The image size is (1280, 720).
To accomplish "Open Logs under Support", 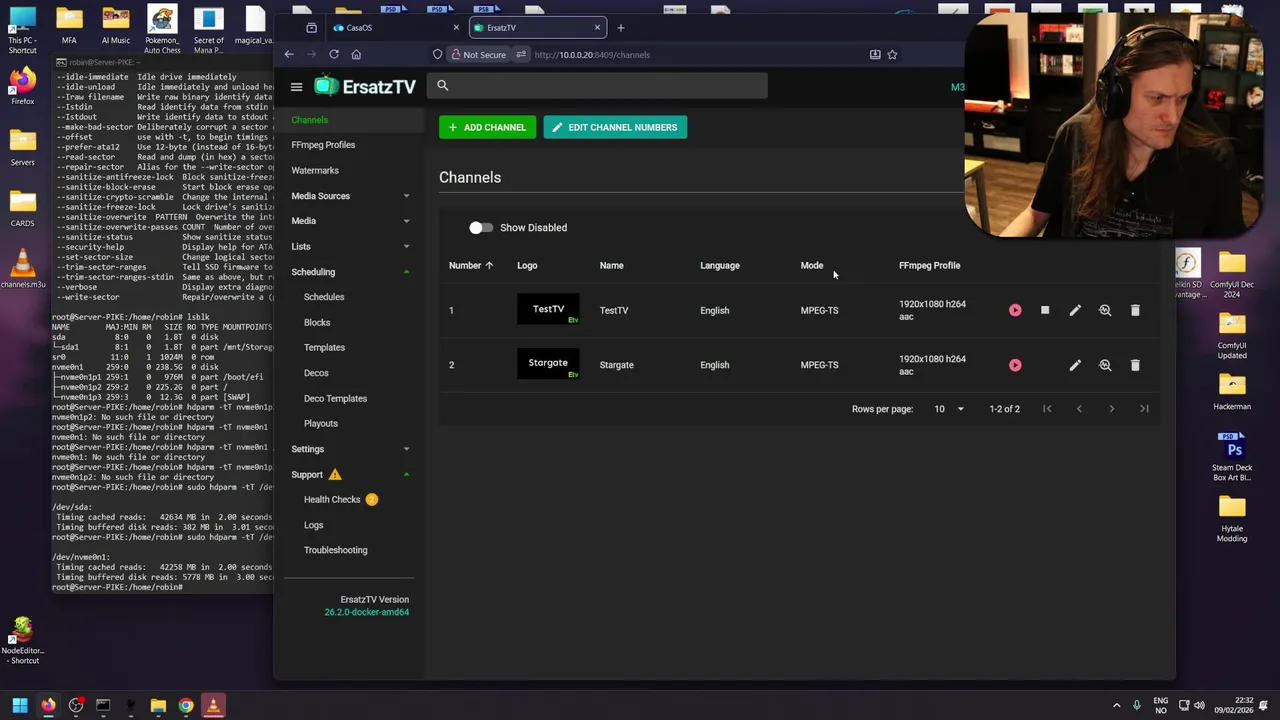I will tap(314, 525).
